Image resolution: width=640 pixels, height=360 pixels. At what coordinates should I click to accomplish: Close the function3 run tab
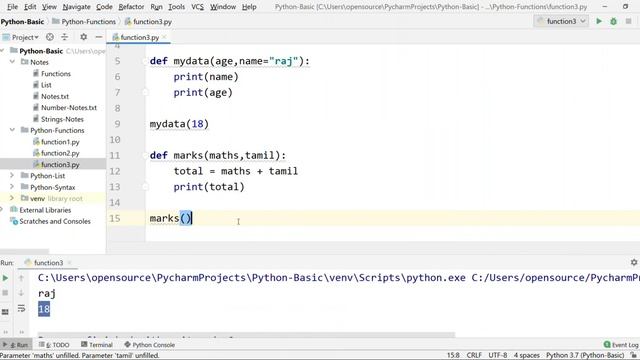[69, 262]
